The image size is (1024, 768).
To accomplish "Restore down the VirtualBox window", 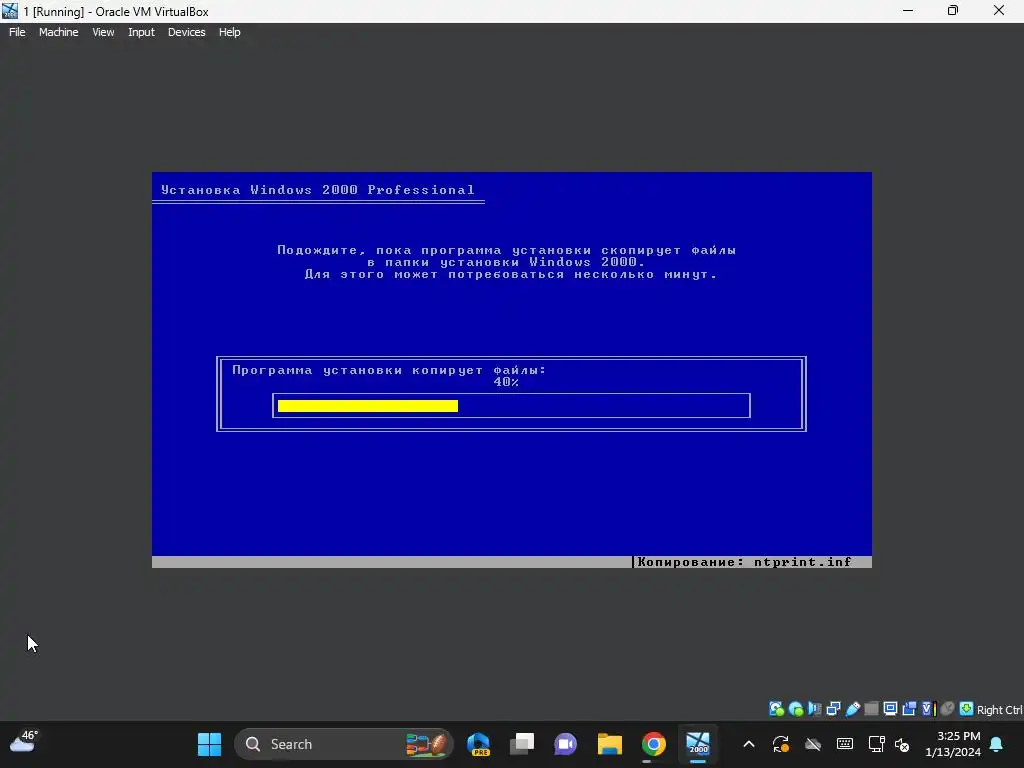I will click(953, 10).
